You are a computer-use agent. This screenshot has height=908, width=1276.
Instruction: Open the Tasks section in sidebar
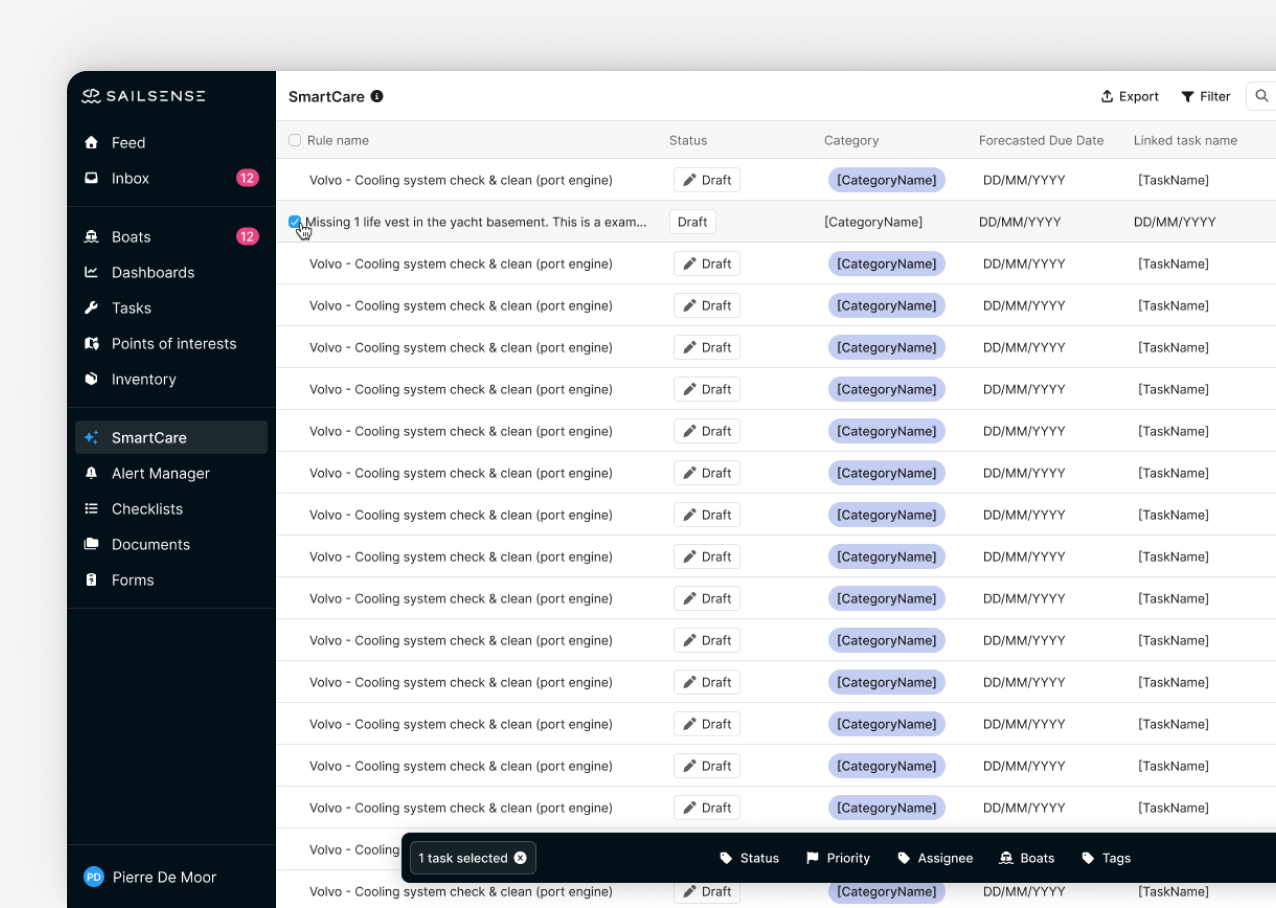click(131, 308)
